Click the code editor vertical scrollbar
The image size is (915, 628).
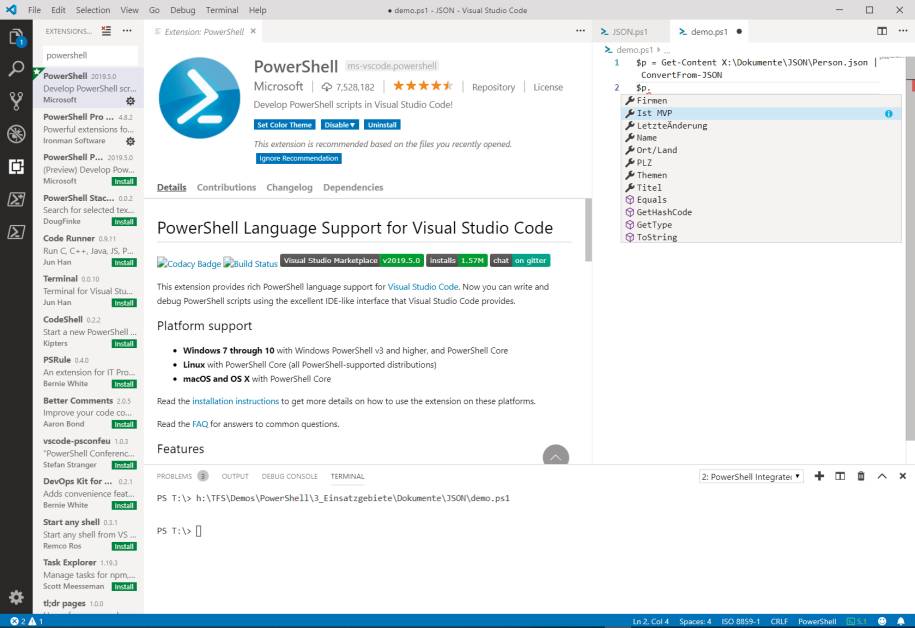point(910,248)
